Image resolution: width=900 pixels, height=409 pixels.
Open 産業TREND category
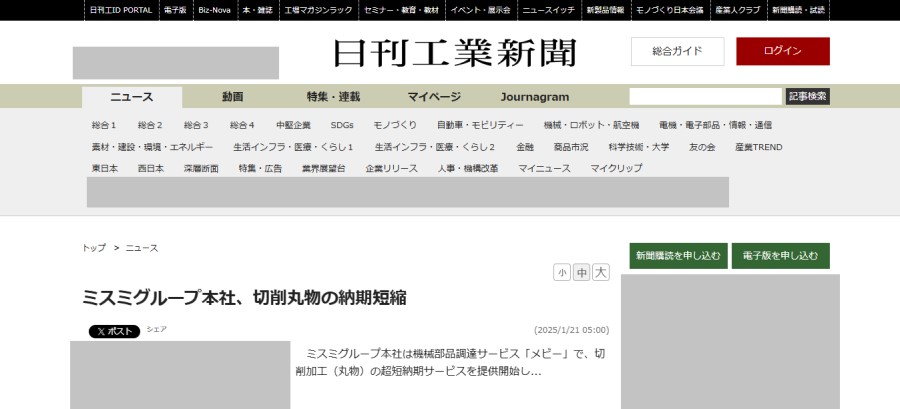(x=758, y=147)
